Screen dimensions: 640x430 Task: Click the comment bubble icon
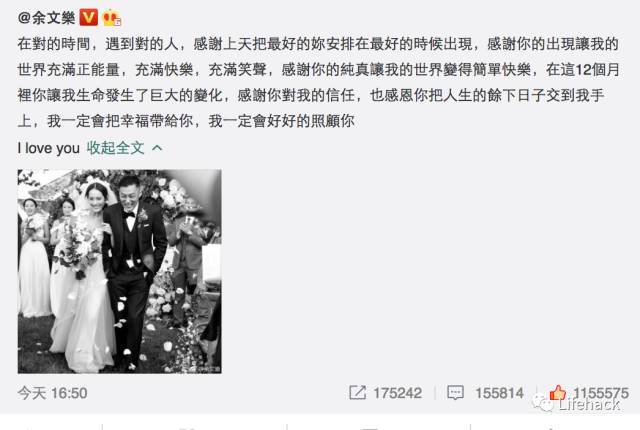coord(455,393)
